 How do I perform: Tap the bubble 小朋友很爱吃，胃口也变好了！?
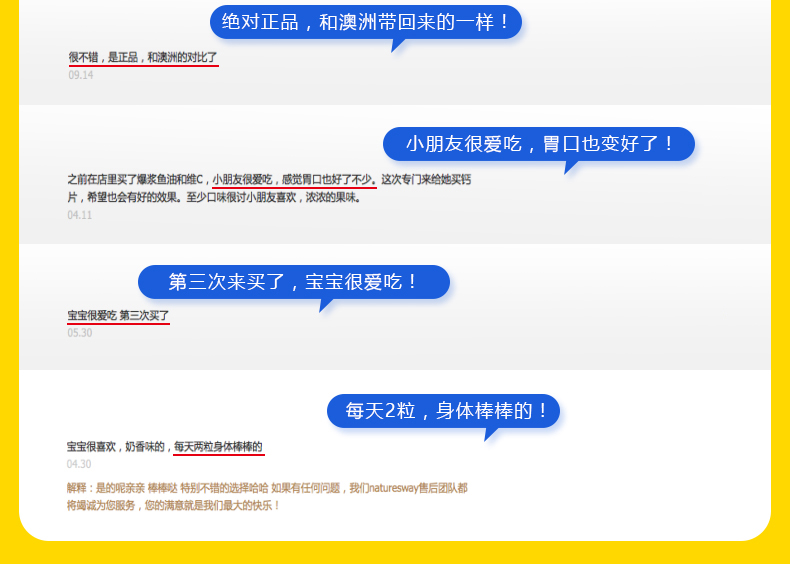click(x=540, y=144)
